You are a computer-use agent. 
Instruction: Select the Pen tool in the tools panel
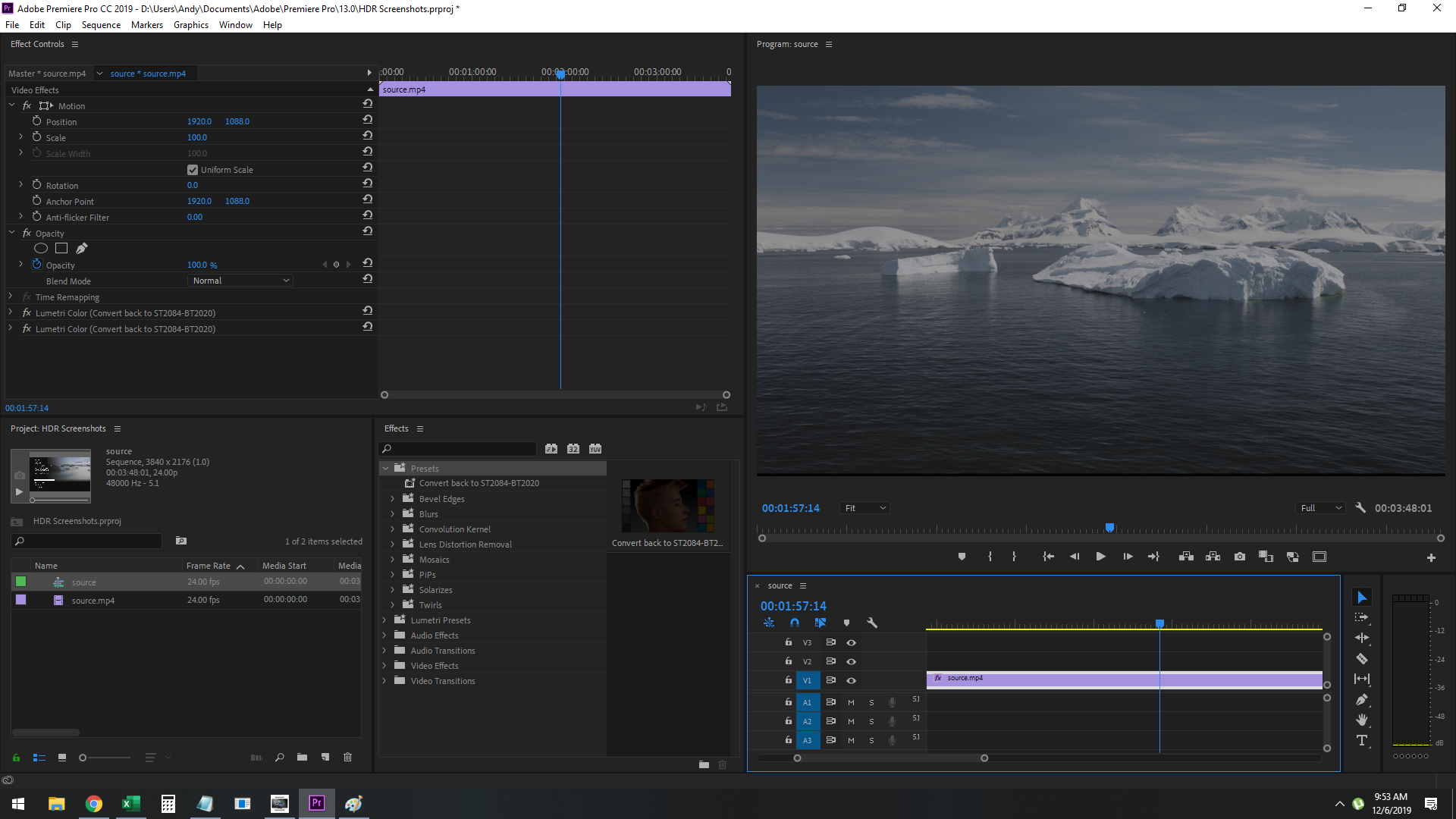coord(1362,699)
